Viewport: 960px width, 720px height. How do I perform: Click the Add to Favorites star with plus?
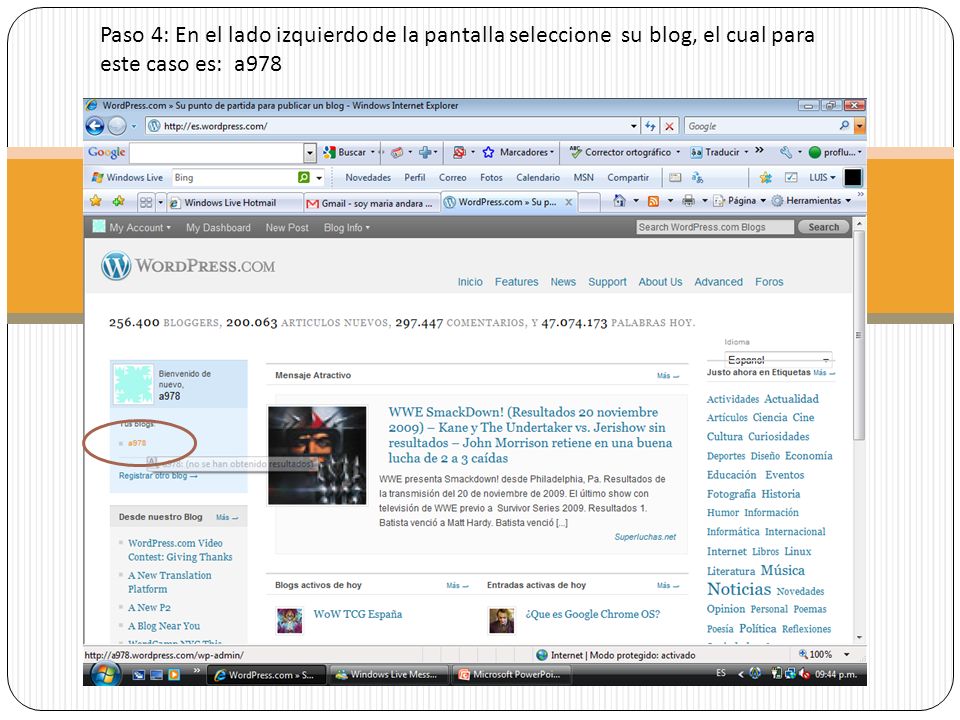(118, 201)
